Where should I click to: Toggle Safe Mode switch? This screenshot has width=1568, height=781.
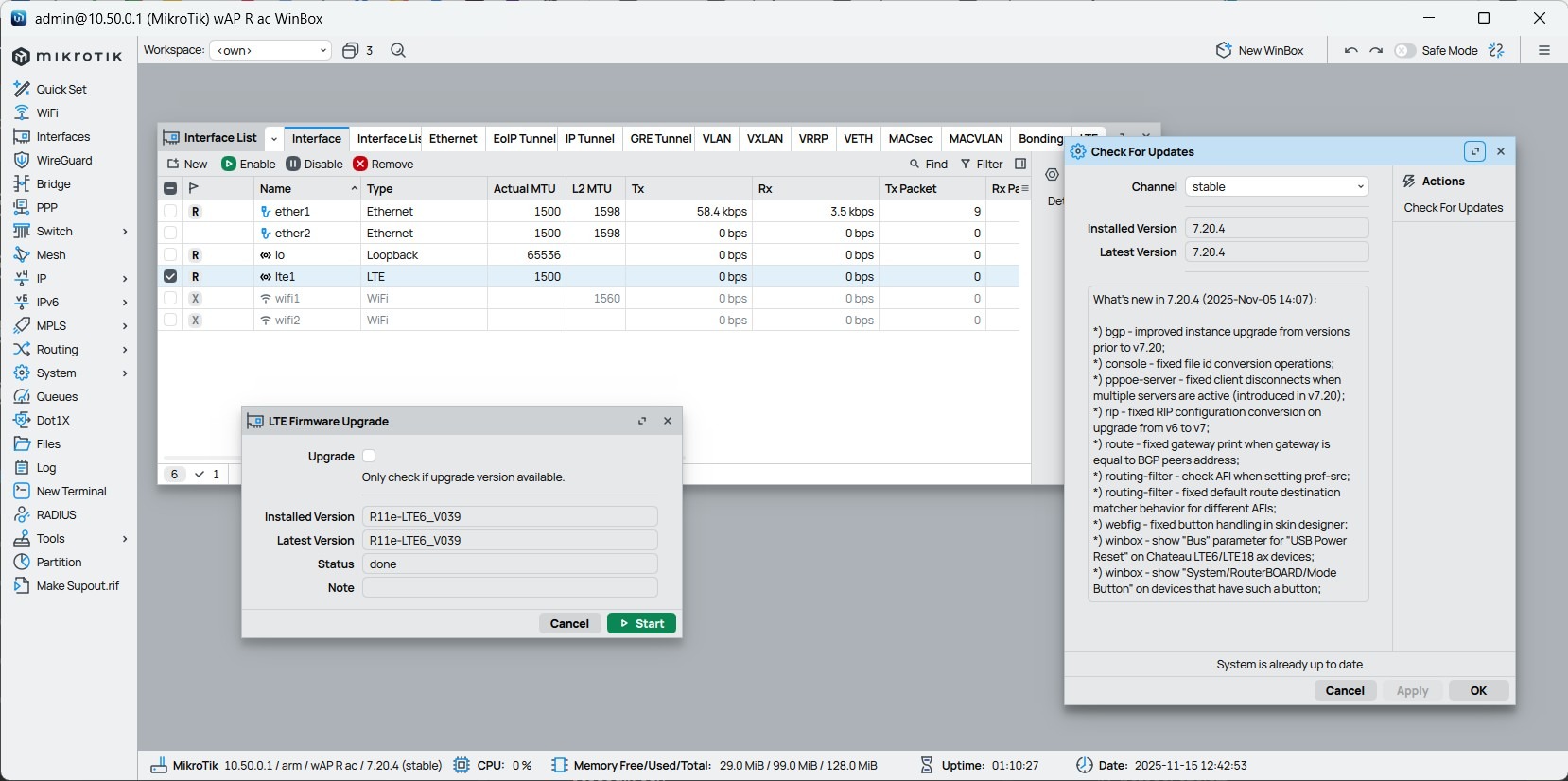click(1404, 50)
